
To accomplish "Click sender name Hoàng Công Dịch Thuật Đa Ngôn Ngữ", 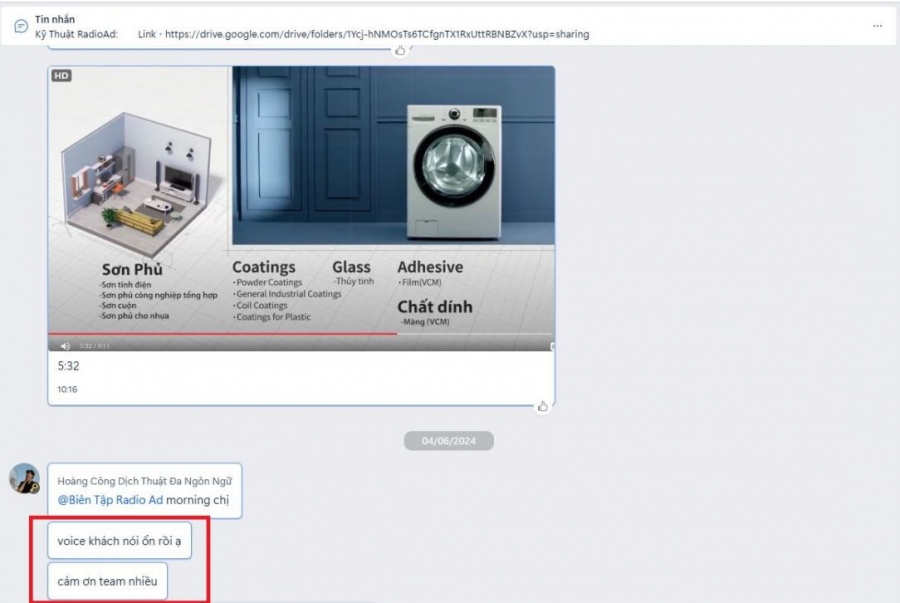I will (145, 481).
